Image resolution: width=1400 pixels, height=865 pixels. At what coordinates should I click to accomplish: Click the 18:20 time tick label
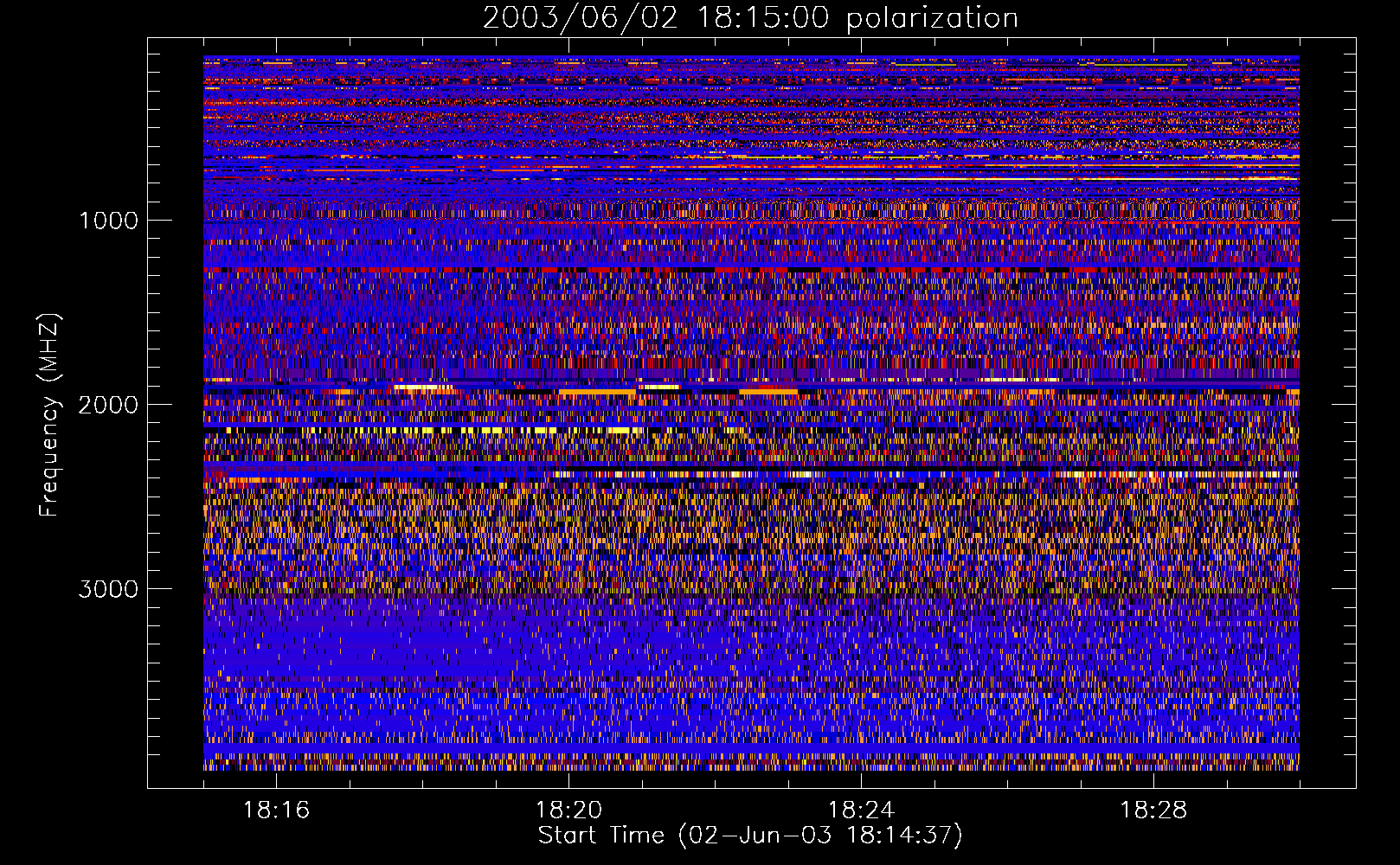click(568, 811)
